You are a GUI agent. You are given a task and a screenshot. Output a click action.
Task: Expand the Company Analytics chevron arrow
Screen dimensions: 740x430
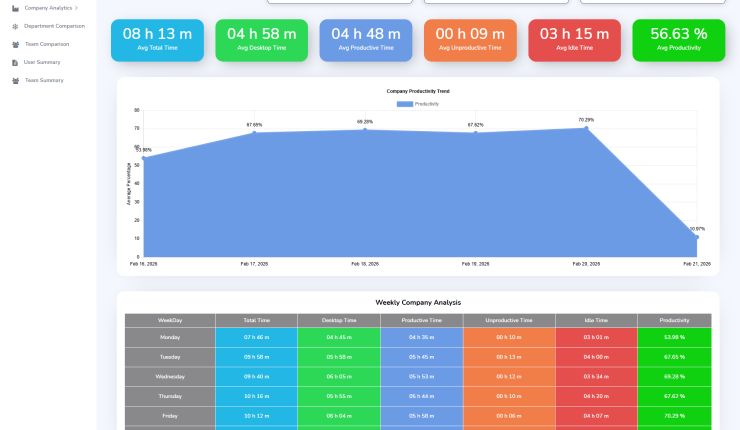pos(77,8)
